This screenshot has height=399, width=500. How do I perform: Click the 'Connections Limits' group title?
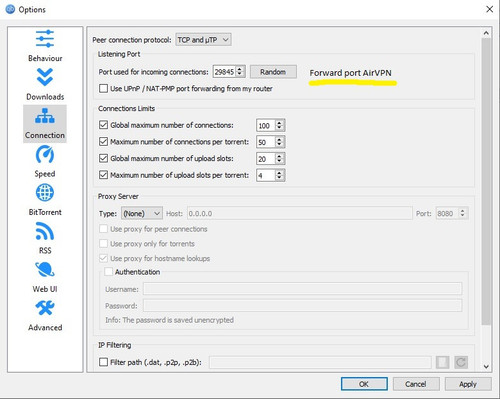coord(126,108)
